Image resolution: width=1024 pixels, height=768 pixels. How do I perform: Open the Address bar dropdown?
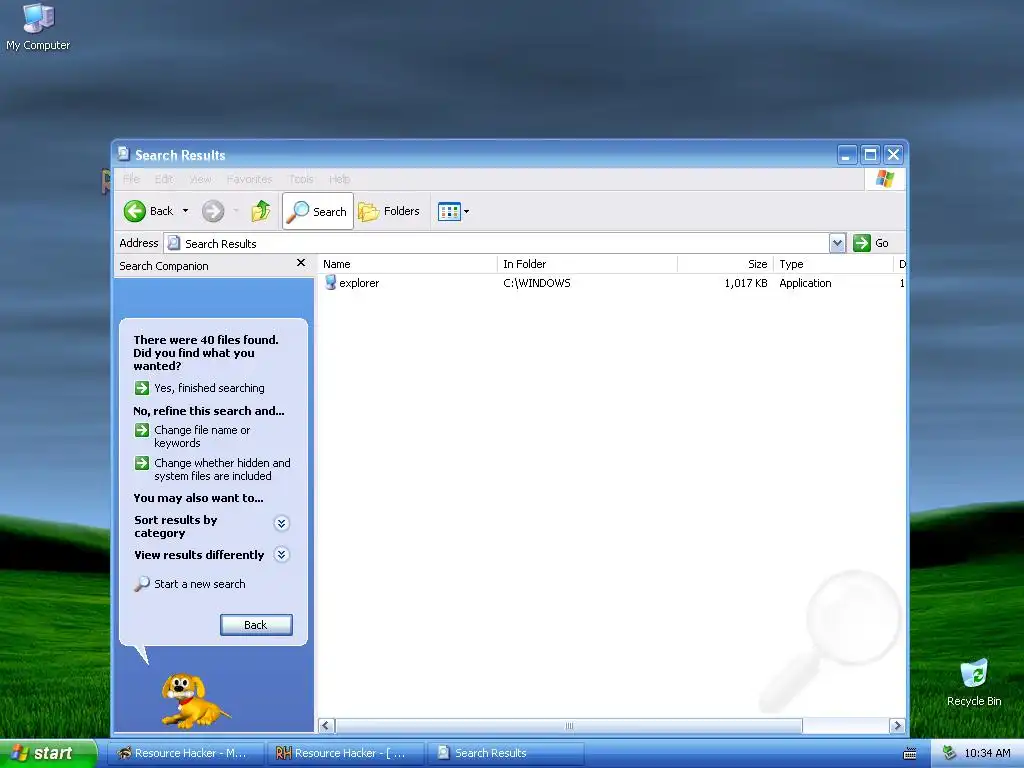coord(837,243)
